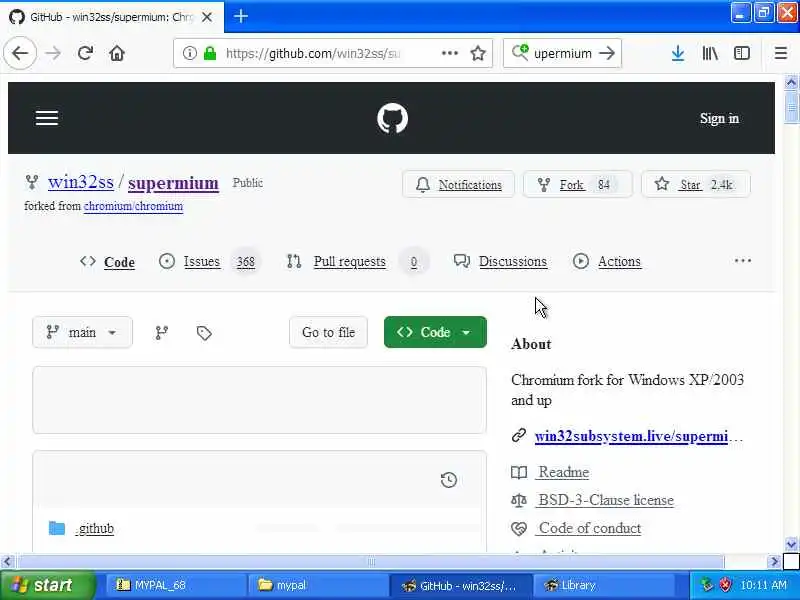Click the fork count 84
This screenshot has width=800, height=600.
[604, 184]
